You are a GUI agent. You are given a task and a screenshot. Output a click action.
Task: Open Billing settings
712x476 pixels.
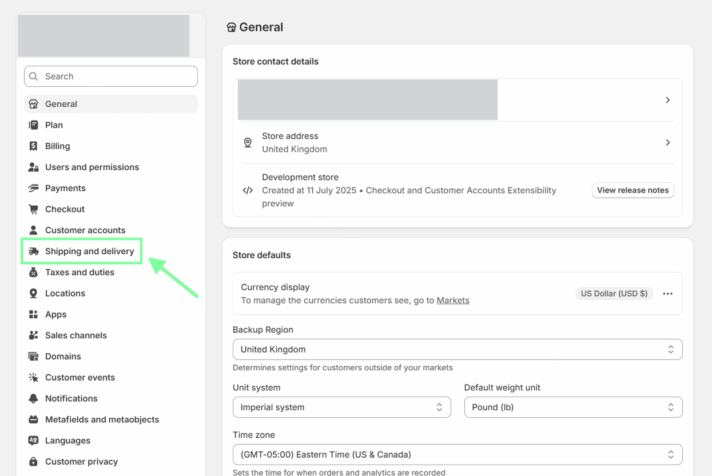pyautogui.click(x=111, y=146)
